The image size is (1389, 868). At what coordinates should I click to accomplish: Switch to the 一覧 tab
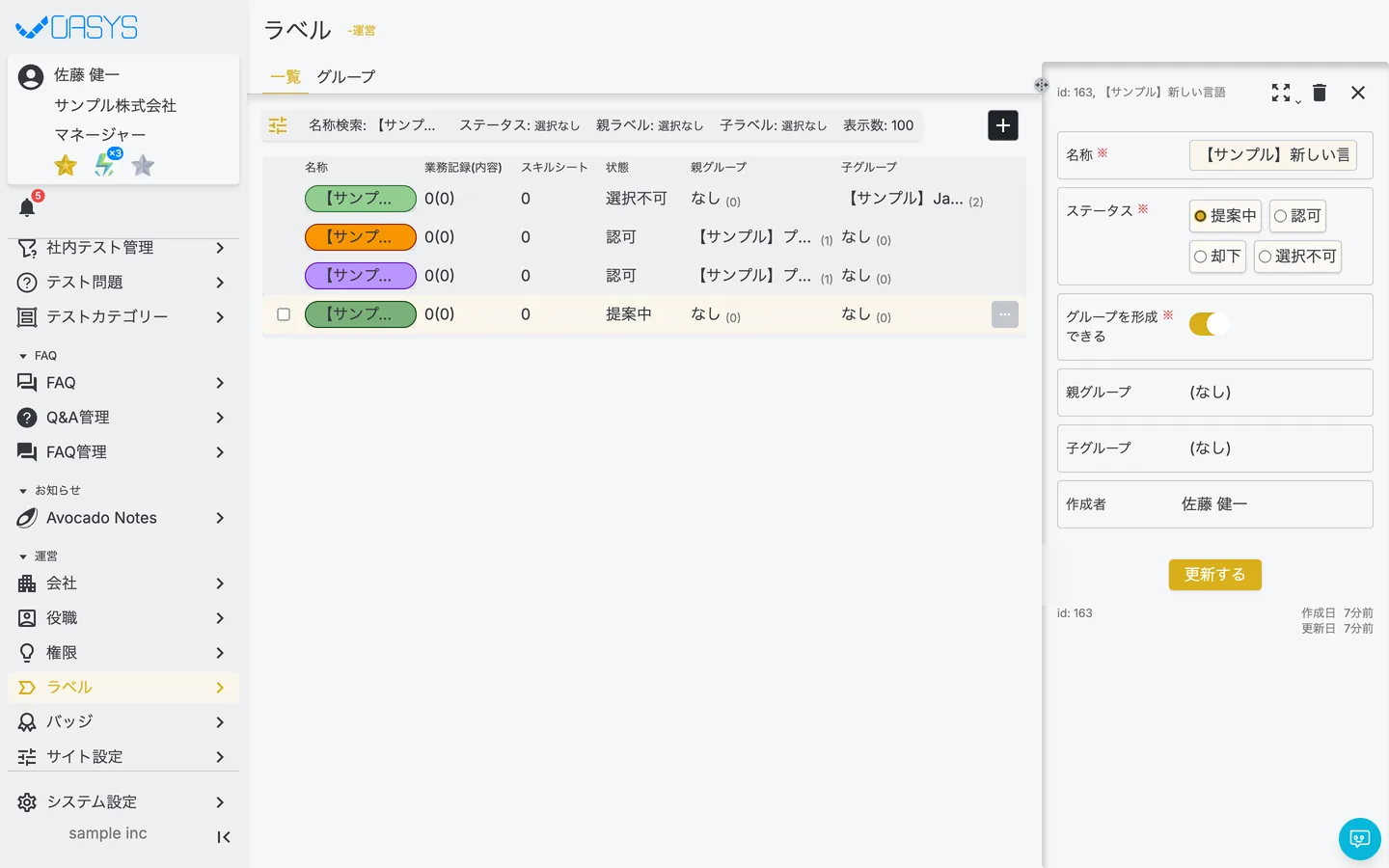click(x=286, y=77)
